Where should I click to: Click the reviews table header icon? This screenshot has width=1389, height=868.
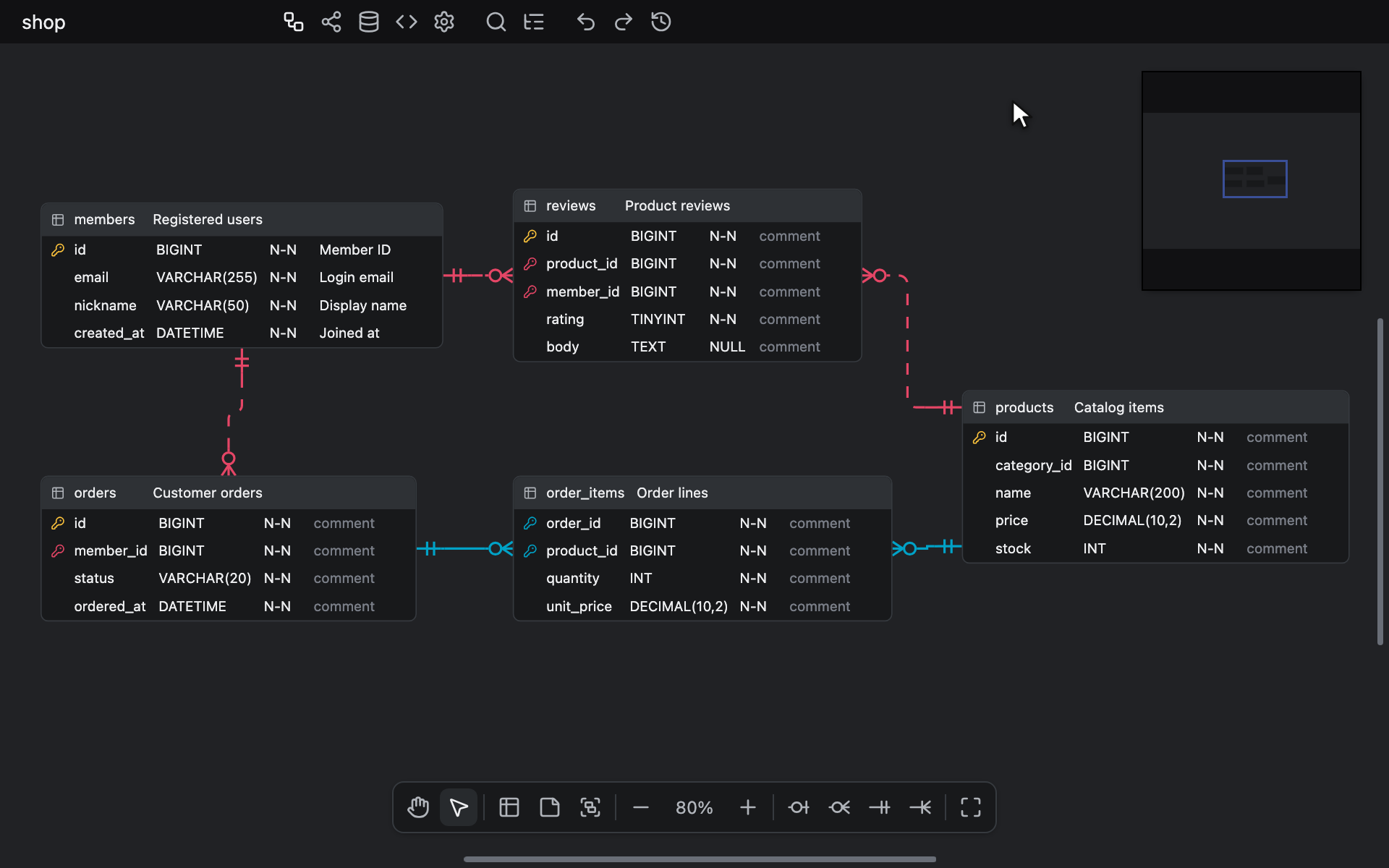coord(530,206)
